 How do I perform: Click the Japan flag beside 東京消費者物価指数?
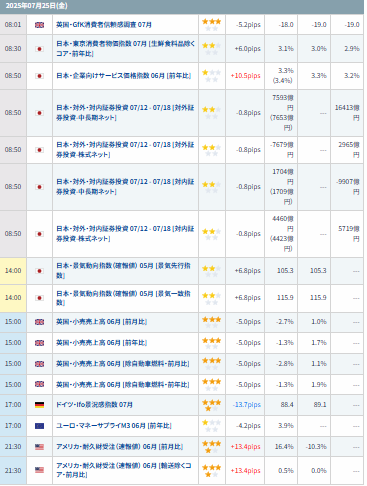coord(39,49)
